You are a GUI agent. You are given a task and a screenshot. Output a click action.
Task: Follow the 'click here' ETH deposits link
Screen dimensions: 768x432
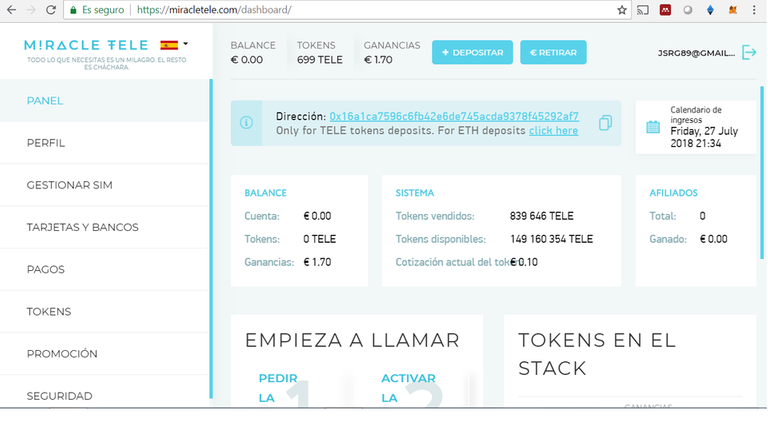point(553,131)
